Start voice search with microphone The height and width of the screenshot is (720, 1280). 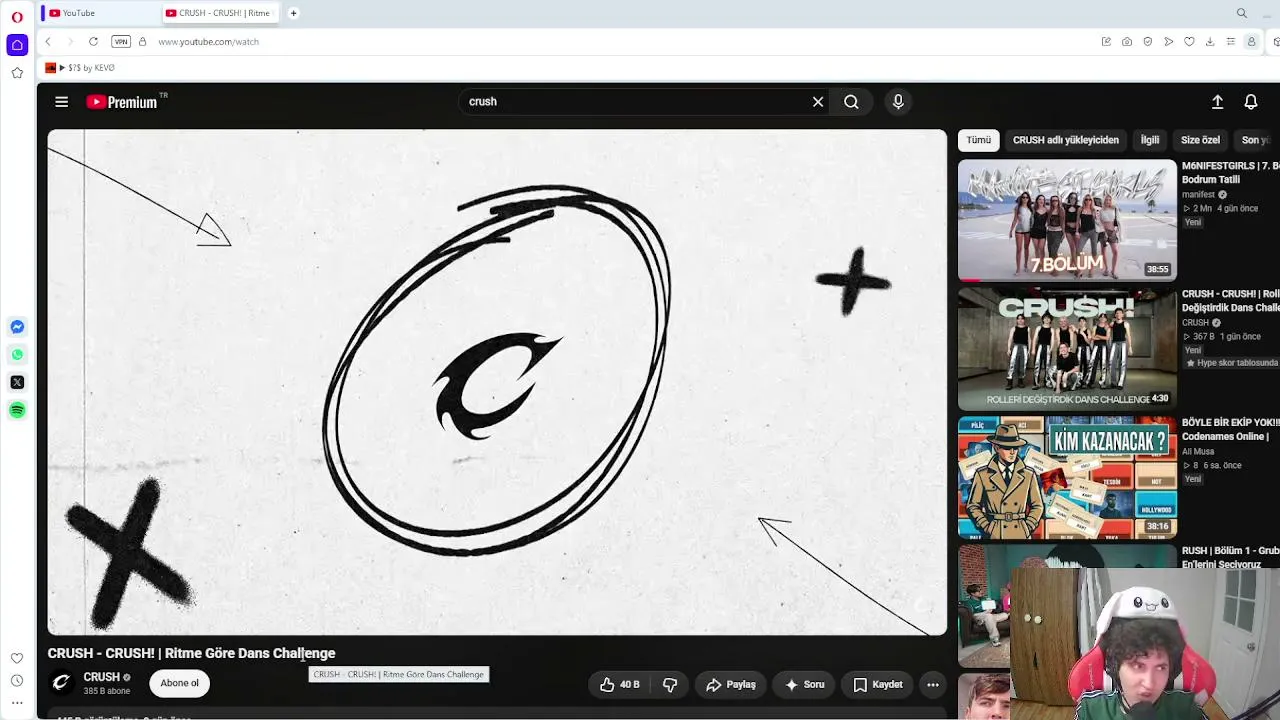pos(898,102)
